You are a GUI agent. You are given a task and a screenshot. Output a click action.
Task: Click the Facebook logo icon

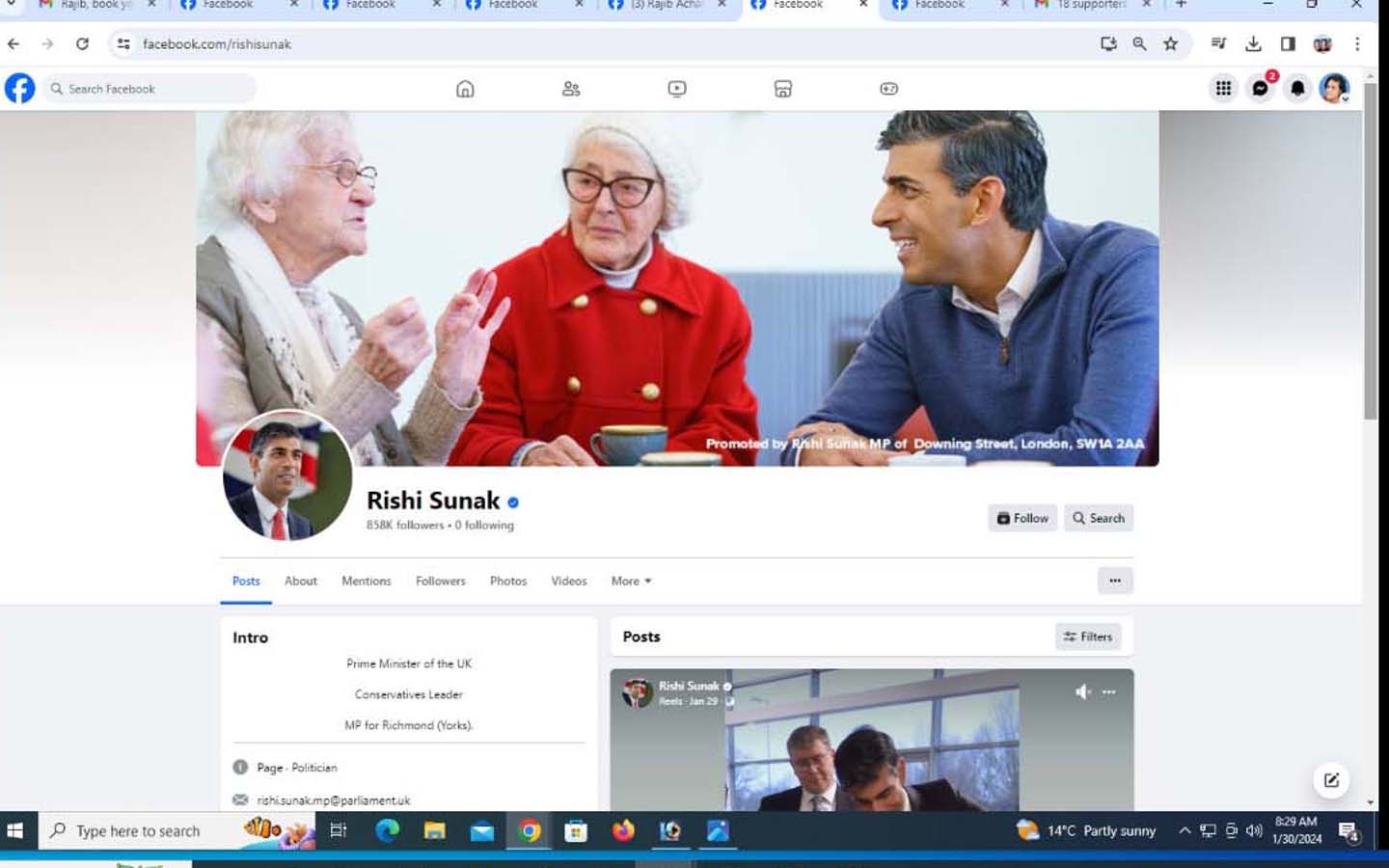pos(20,88)
